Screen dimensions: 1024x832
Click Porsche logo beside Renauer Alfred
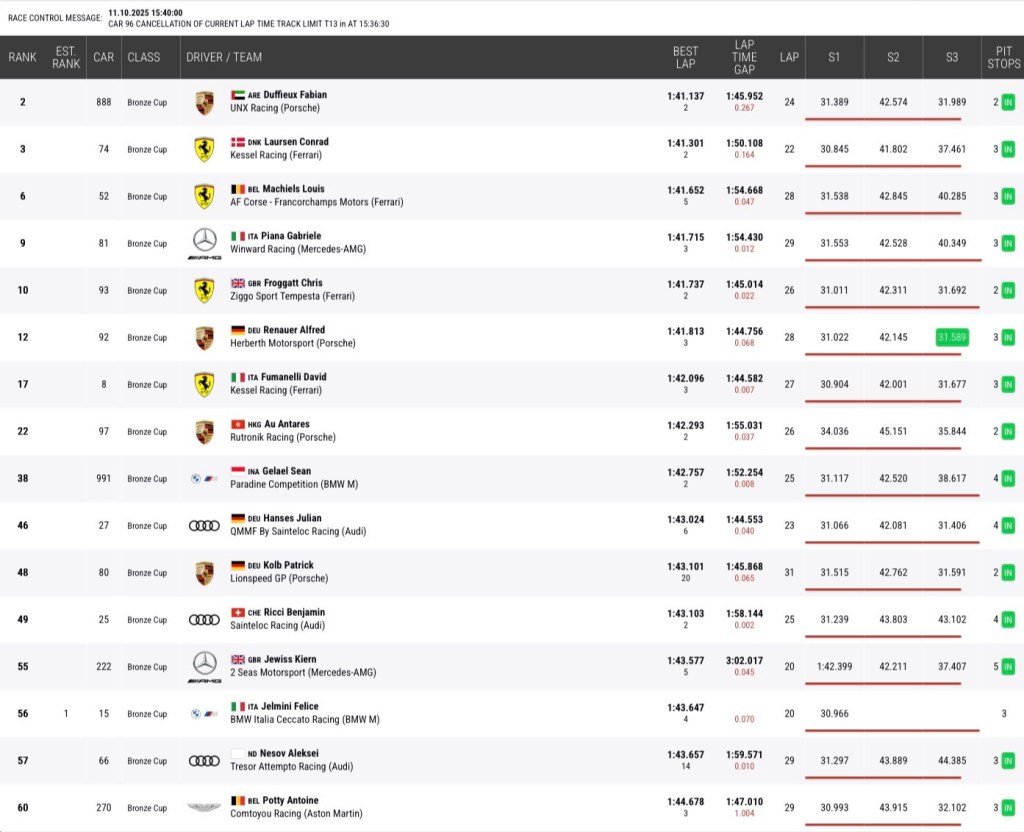(x=204, y=338)
